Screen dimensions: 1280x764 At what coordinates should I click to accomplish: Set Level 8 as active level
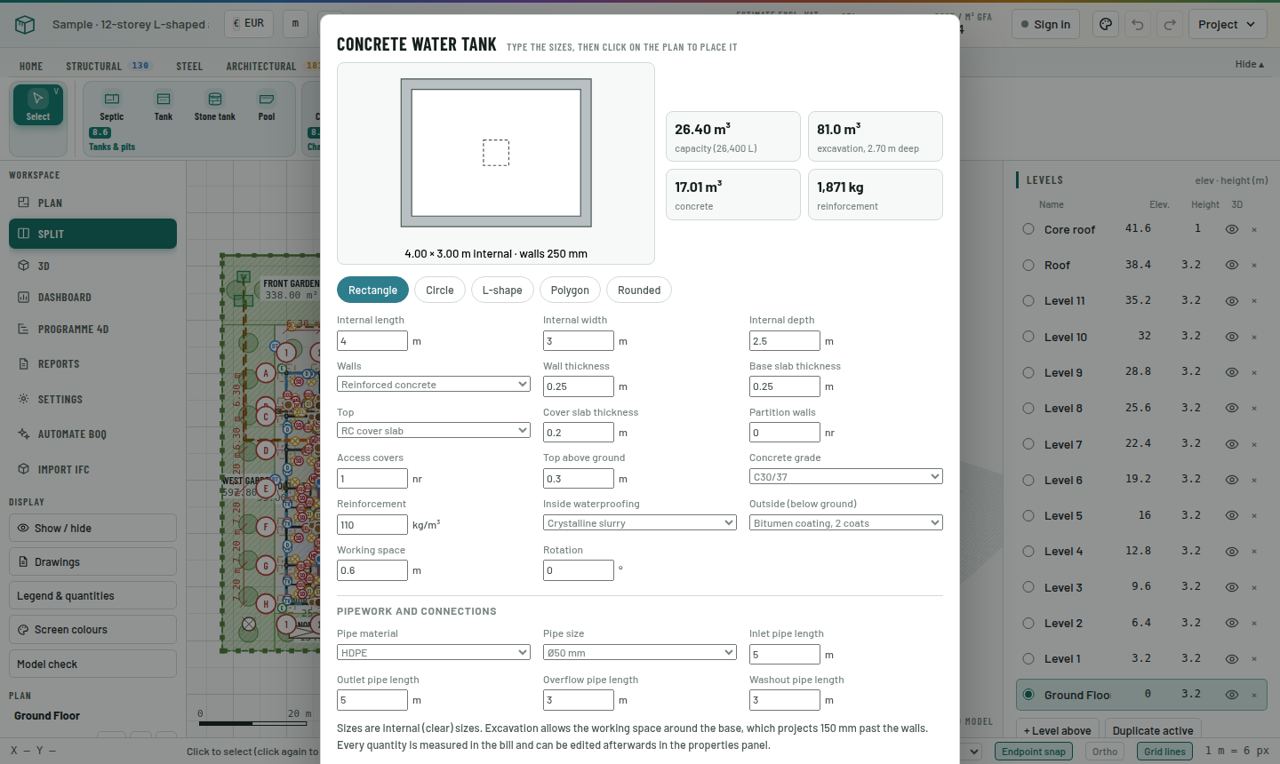click(x=1028, y=408)
